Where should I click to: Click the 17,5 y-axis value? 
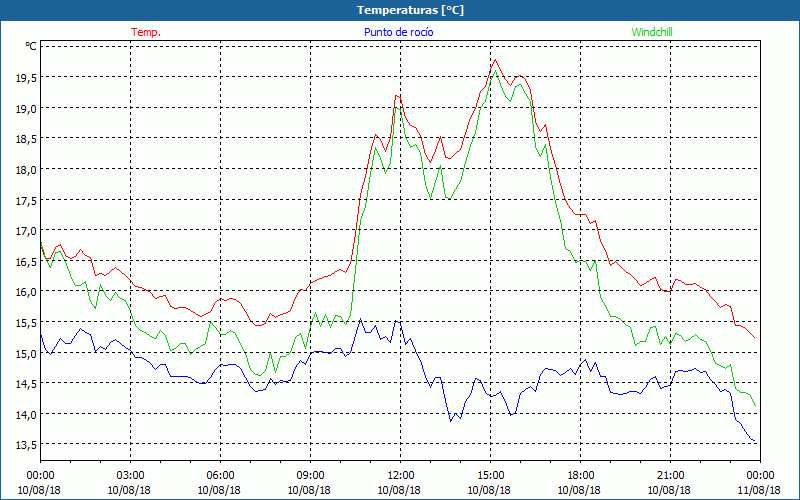point(26,201)
